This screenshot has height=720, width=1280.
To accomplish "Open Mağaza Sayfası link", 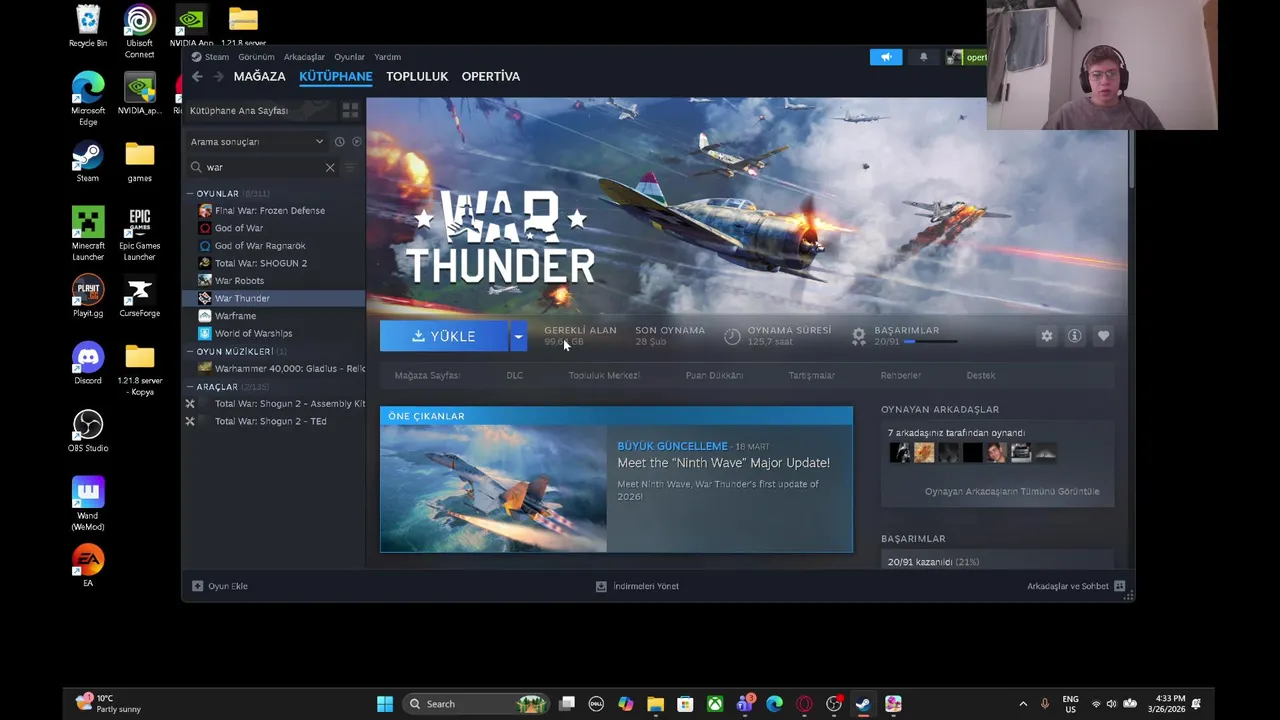I will tap(427, 375).
